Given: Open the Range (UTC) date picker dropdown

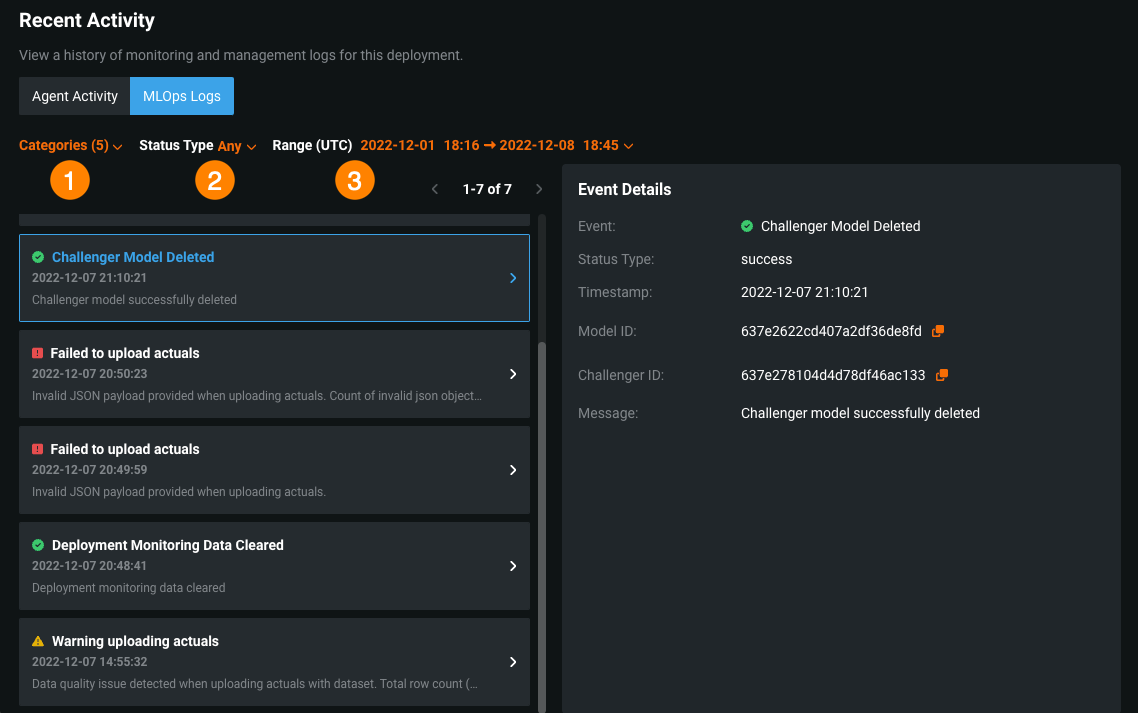Looking at the screenshot, I should 497,146.
